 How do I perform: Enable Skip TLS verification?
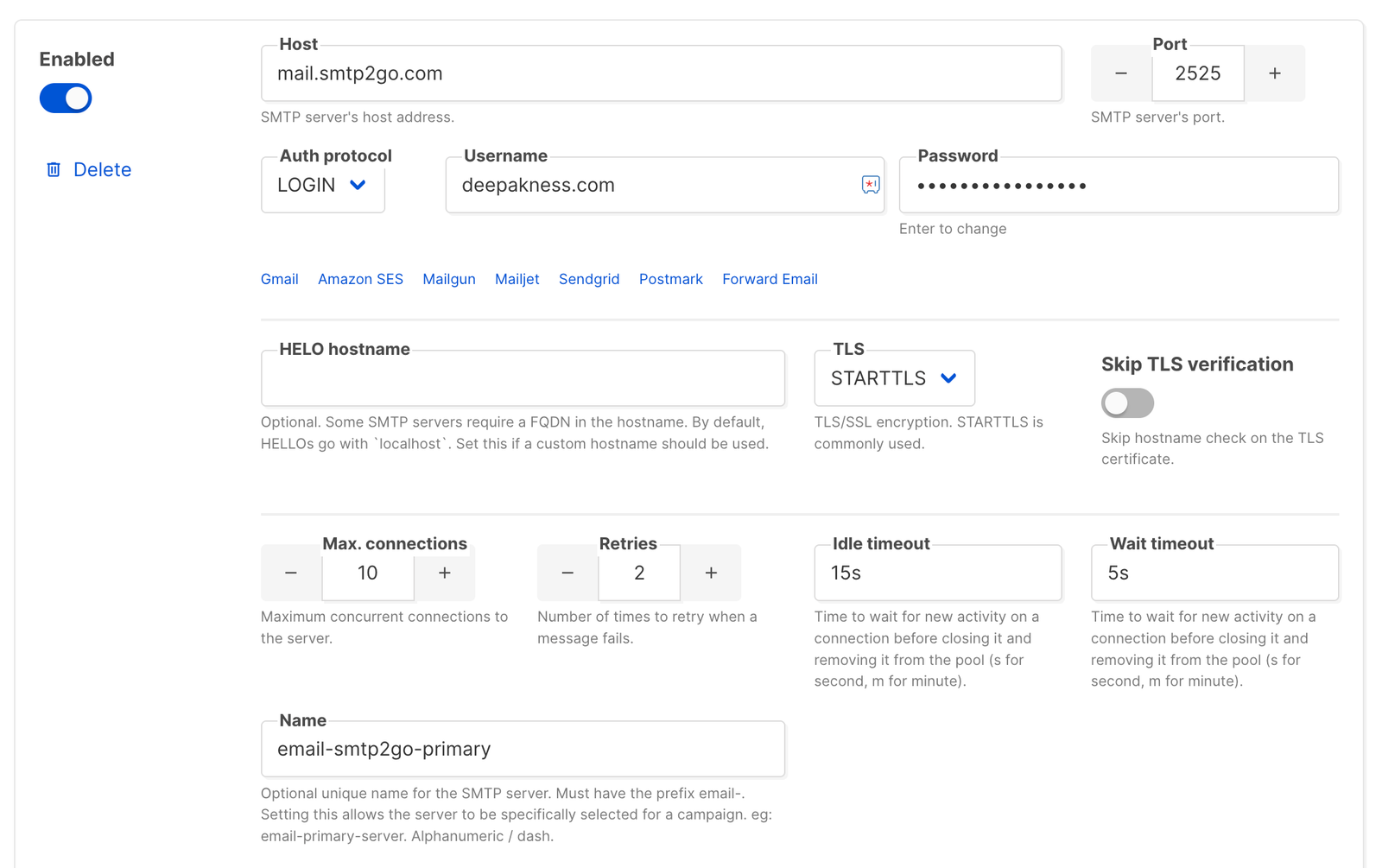[x=1127, y=402]
